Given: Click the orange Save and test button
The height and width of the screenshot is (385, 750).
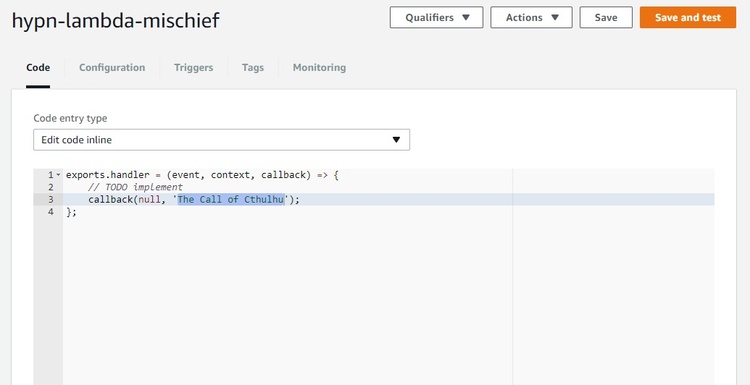Looking at the screenshot, I should tap(688, 18).
